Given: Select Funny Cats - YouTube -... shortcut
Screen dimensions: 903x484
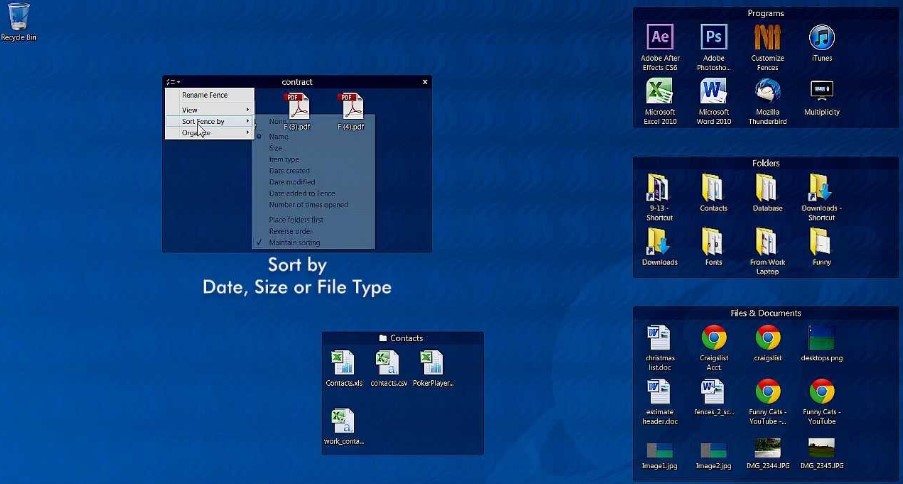Looking at the screenshot, I should pos(768,392).
